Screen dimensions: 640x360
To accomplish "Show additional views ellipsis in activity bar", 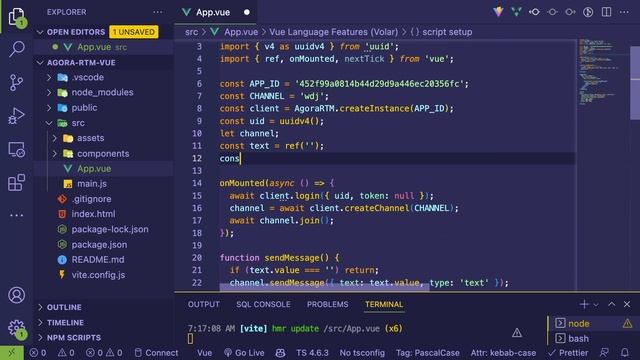I will point(17,215).
